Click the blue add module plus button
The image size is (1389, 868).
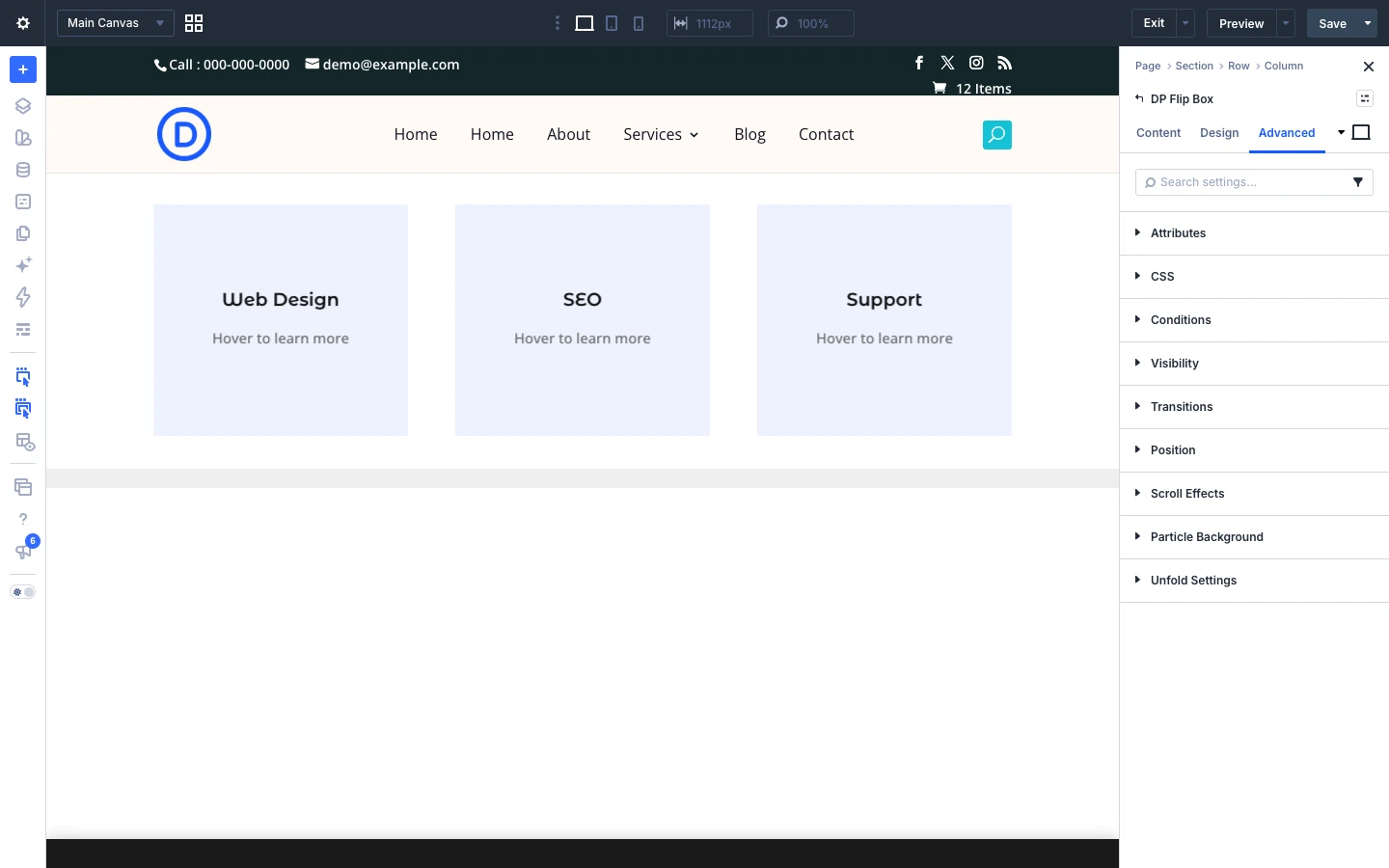tap(23, 69)
